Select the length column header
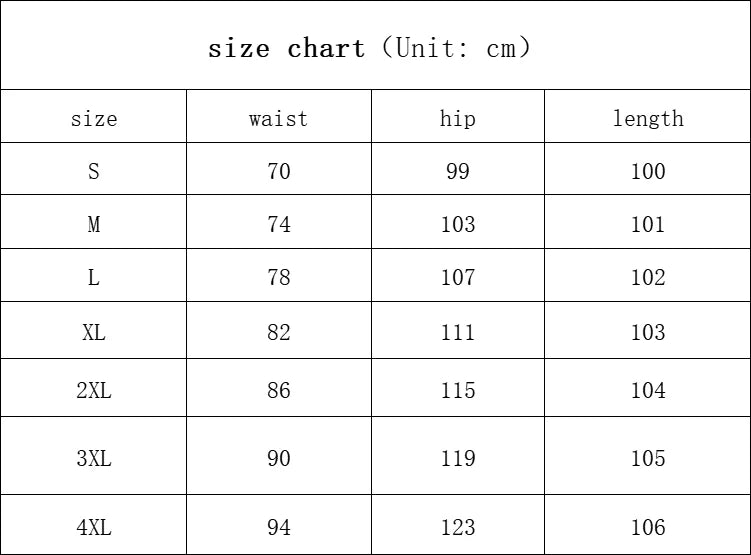Viewport: 751px width, 555px height. tap(647, 119)
